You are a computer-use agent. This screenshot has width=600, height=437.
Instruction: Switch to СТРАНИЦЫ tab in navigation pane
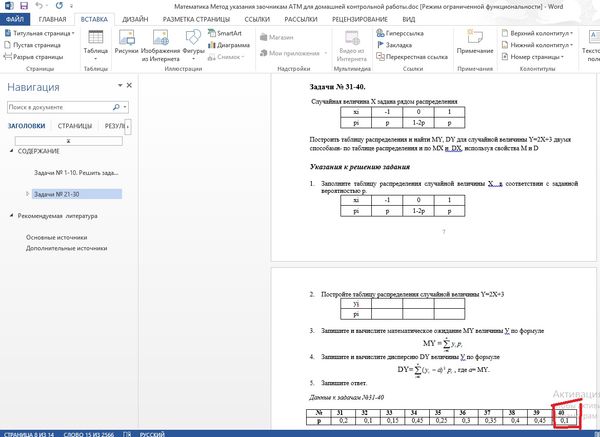click(76, 126)
